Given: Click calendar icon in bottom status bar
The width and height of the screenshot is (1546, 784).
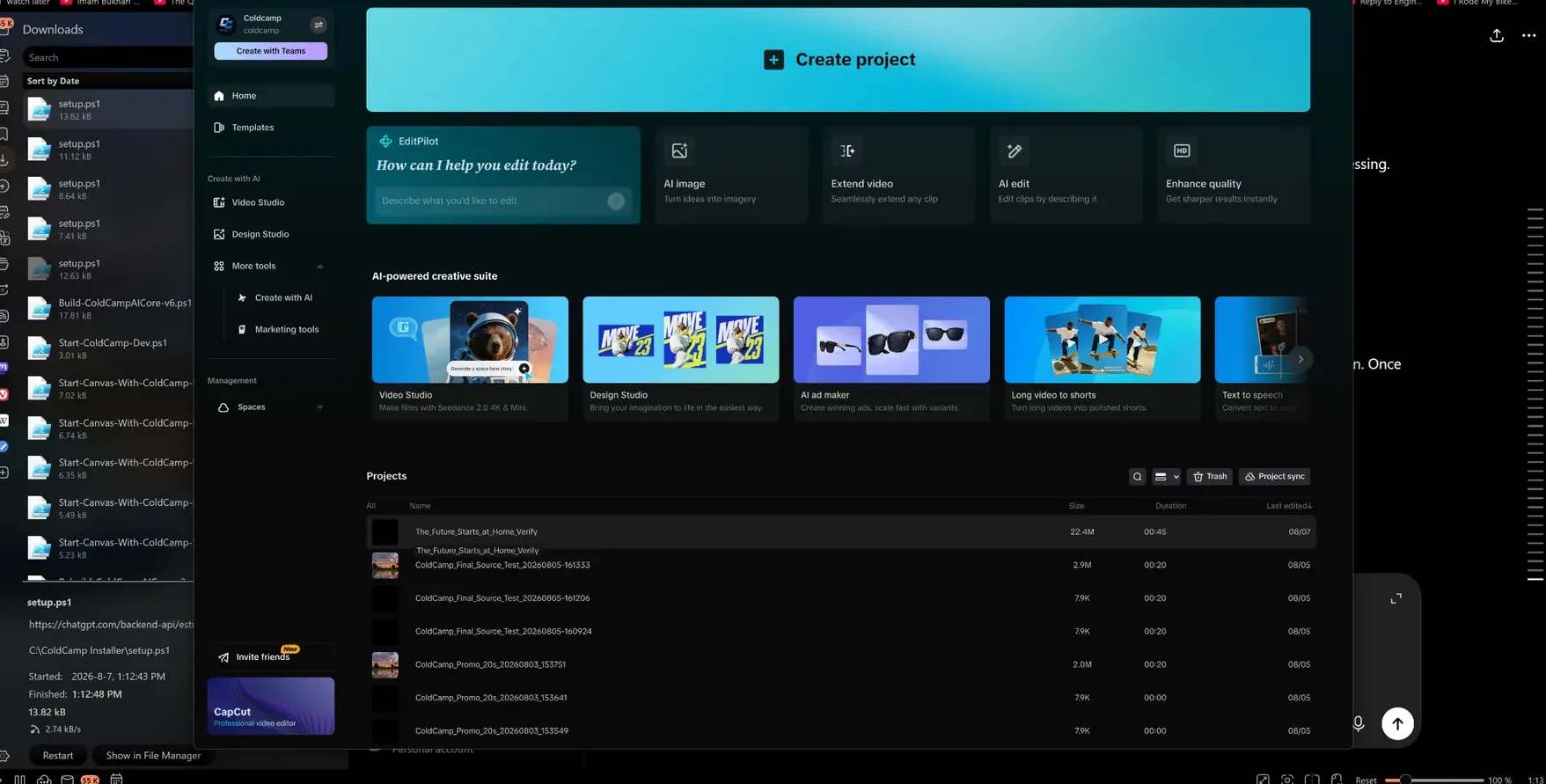Looking at the screenshot, I should pos(116,780).
